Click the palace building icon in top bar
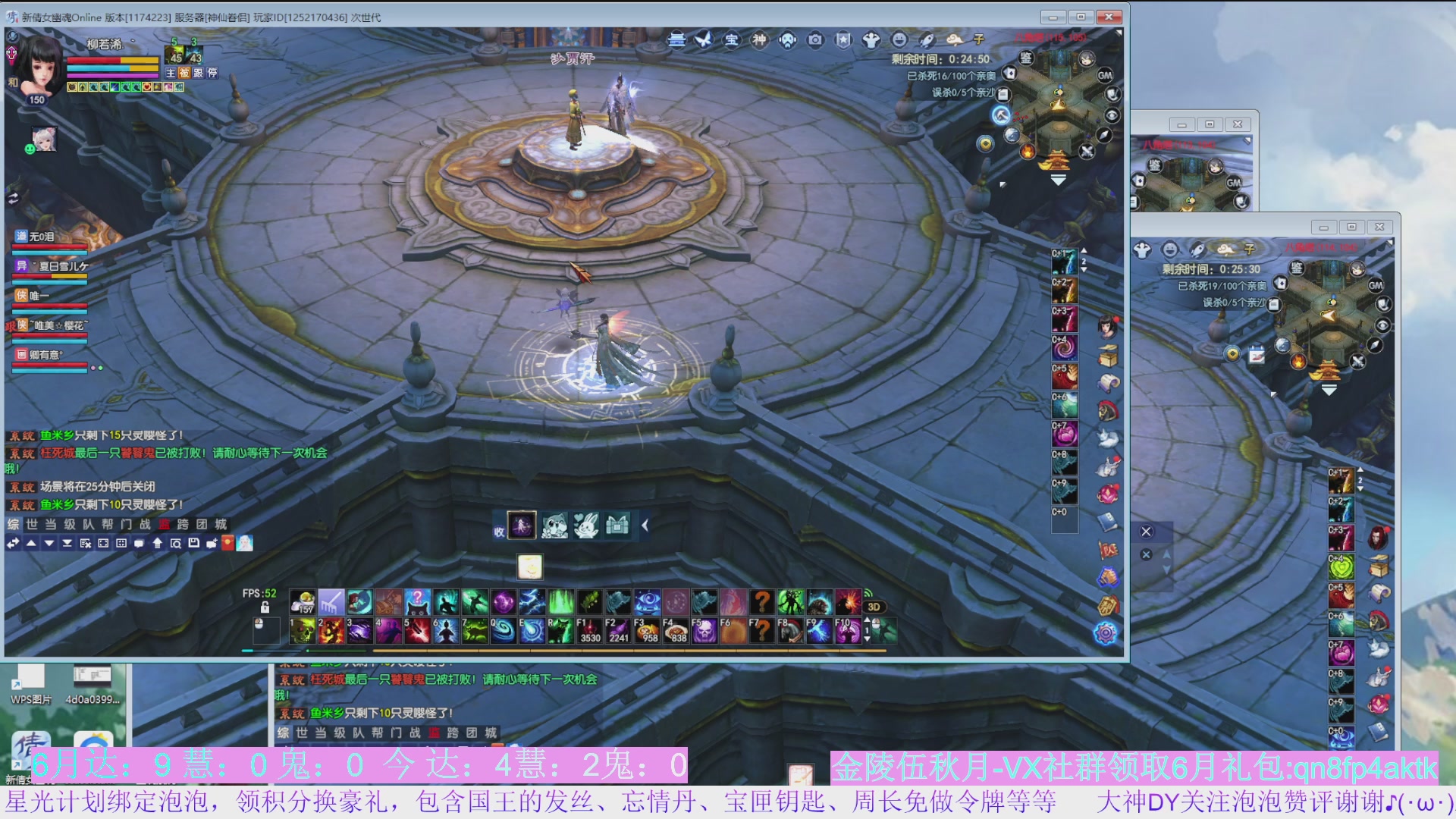1456x819 pixels. [x=676, y=39]
